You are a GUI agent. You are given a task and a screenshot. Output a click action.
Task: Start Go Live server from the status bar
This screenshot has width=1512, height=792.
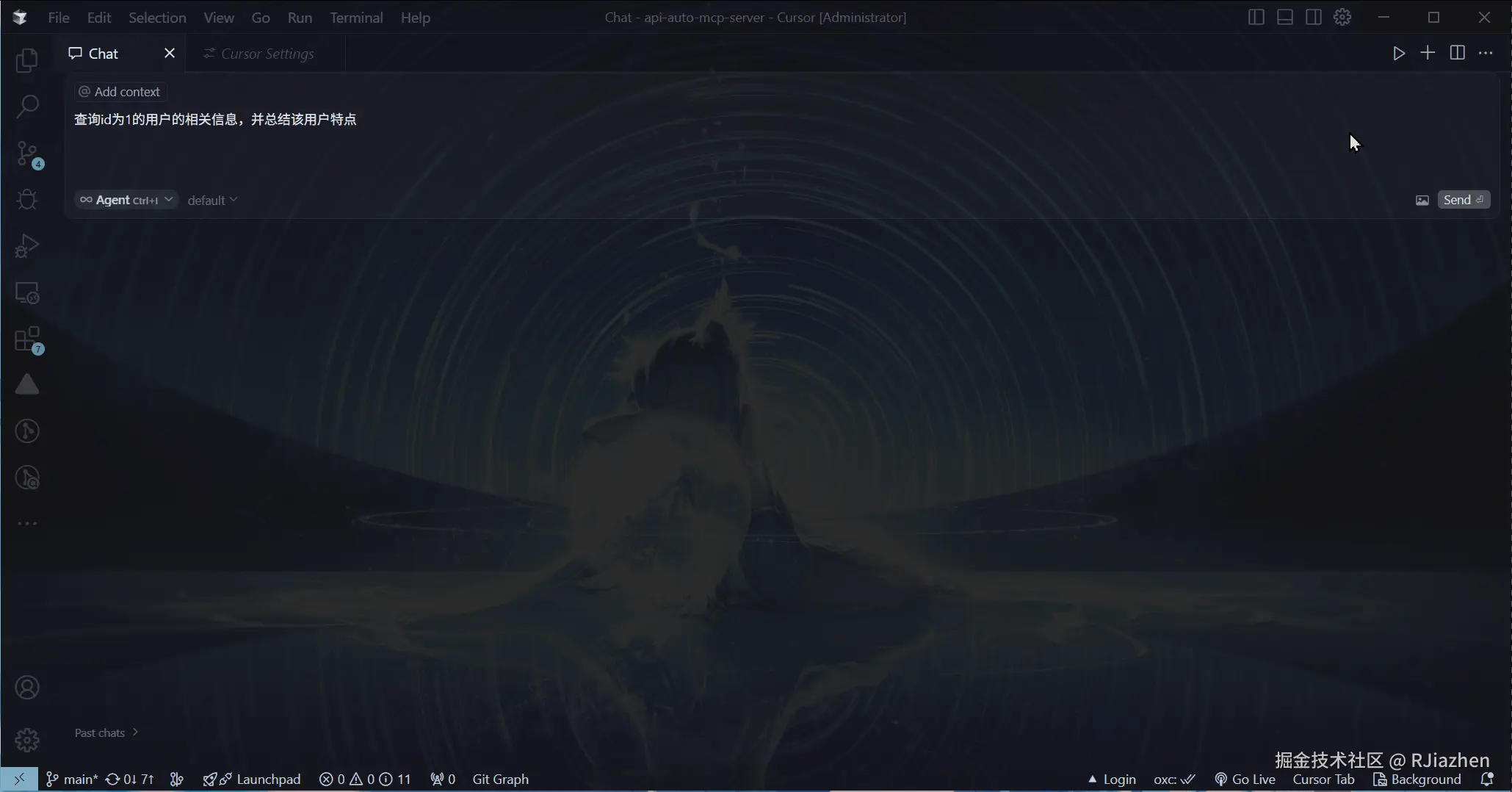pyautogui.click(x=1245, y=780)
